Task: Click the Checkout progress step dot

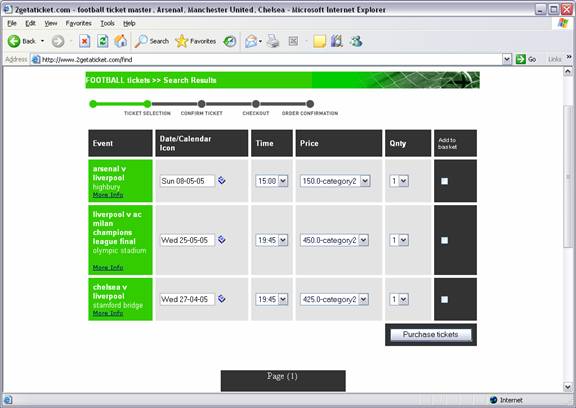Action: click(256, 104)
